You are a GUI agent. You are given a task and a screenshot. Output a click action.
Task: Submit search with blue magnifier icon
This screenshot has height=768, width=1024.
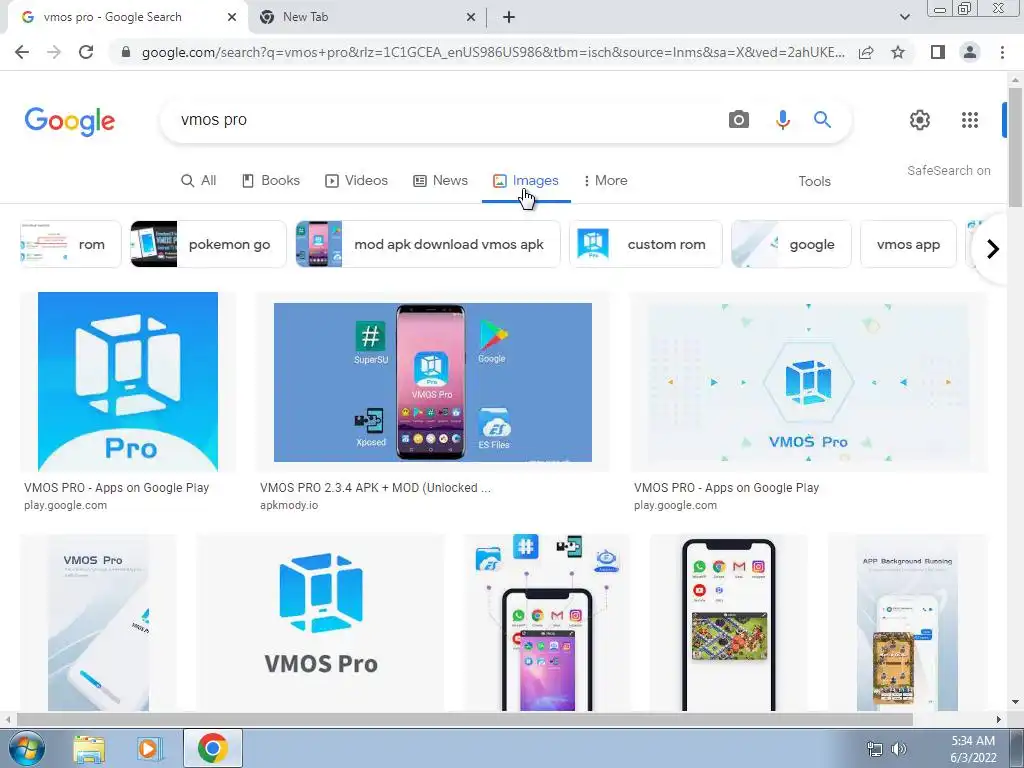(x=822, y=120)
